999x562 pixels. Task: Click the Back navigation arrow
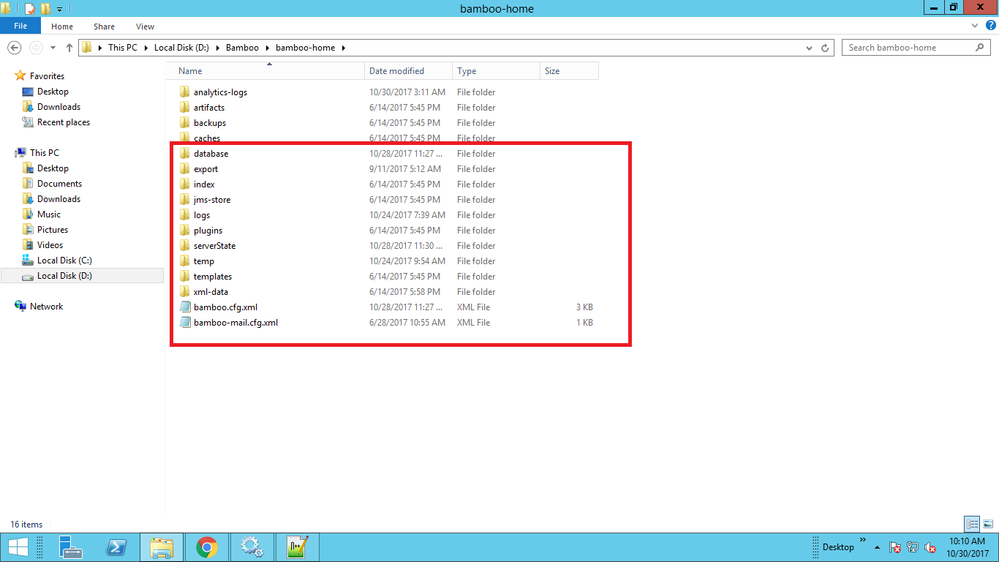click(x=14, y=48)
